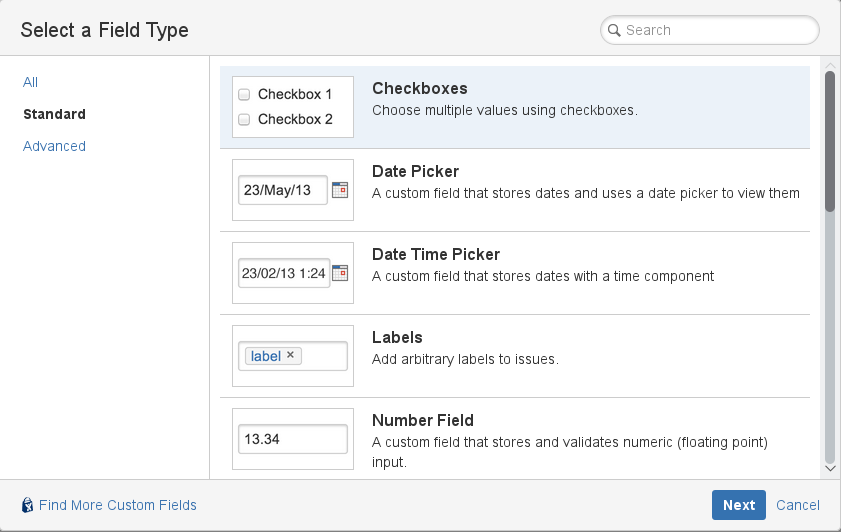Click the calendar icon in Date Time Picker preview

[x=340, y=272]
